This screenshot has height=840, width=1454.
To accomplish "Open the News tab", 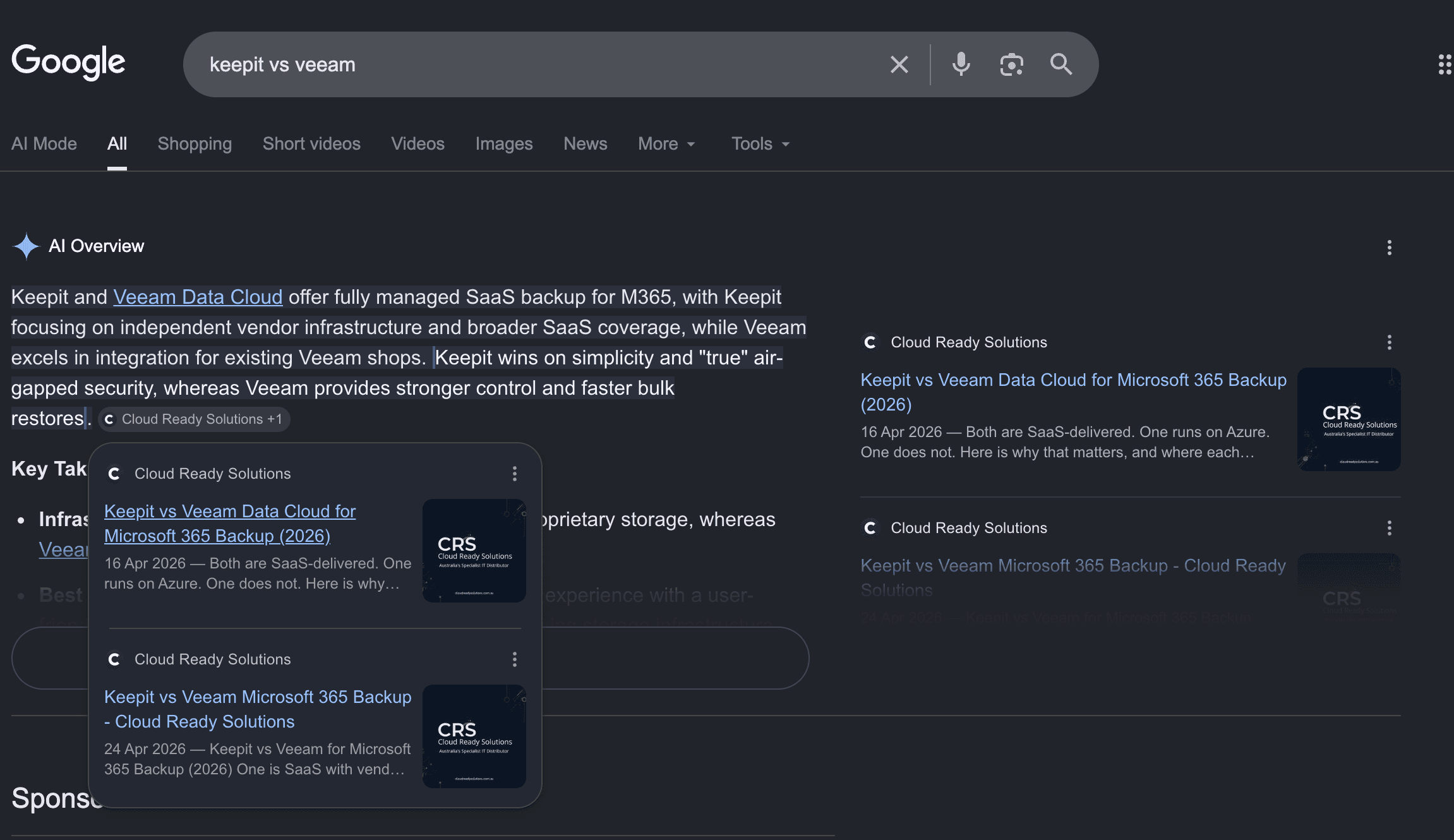I will pos(586,143).
